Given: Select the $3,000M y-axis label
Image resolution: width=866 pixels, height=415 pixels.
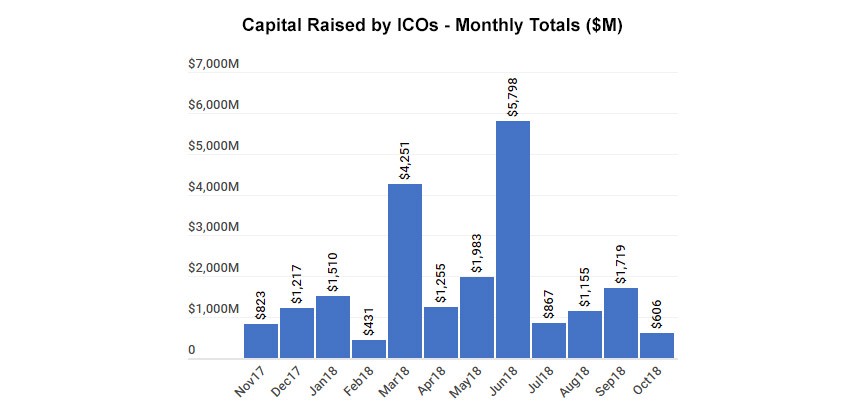Looking at the screenshot, I should pos(213,228).
